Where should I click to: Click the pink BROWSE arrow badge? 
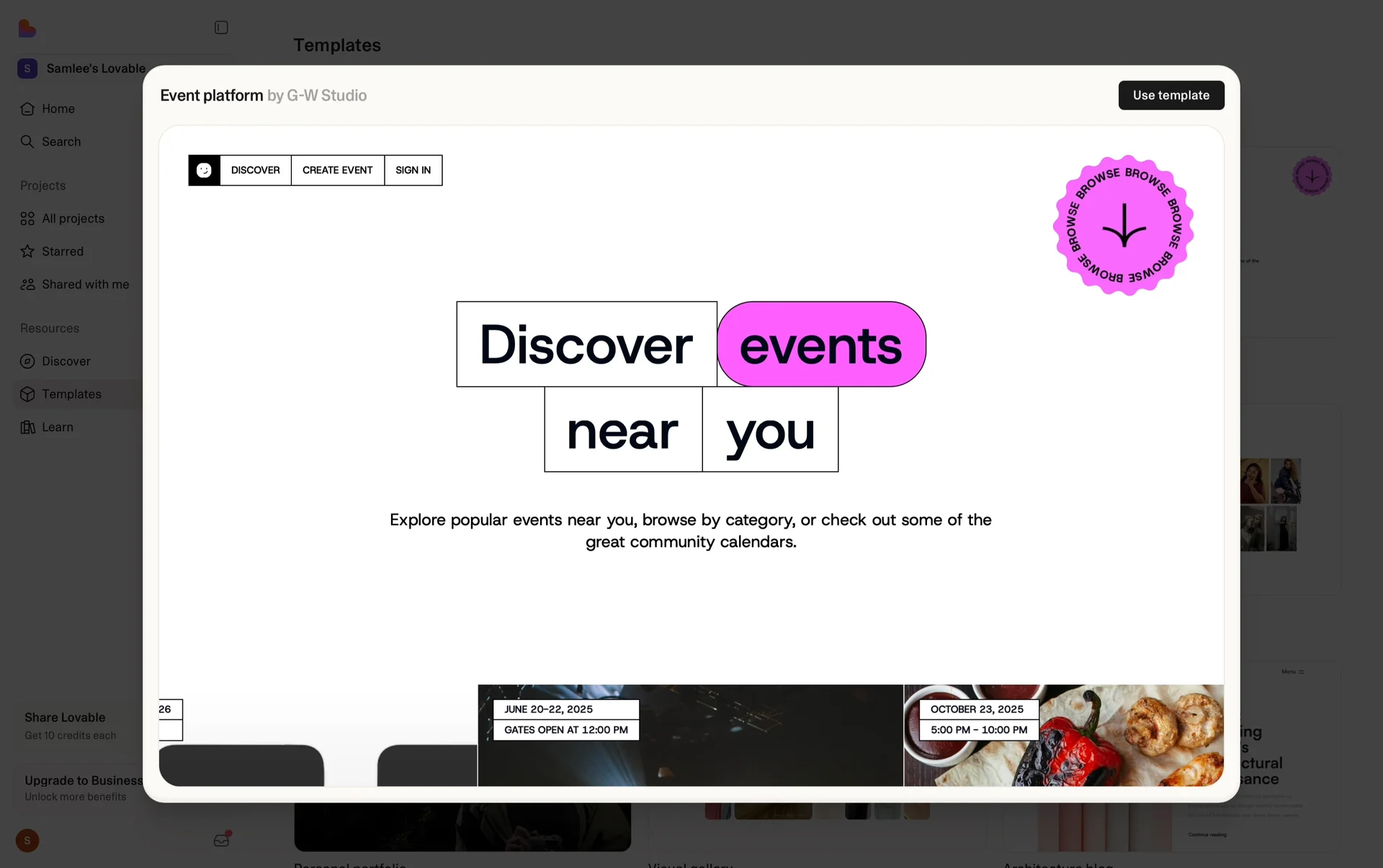coord(1123,225)
